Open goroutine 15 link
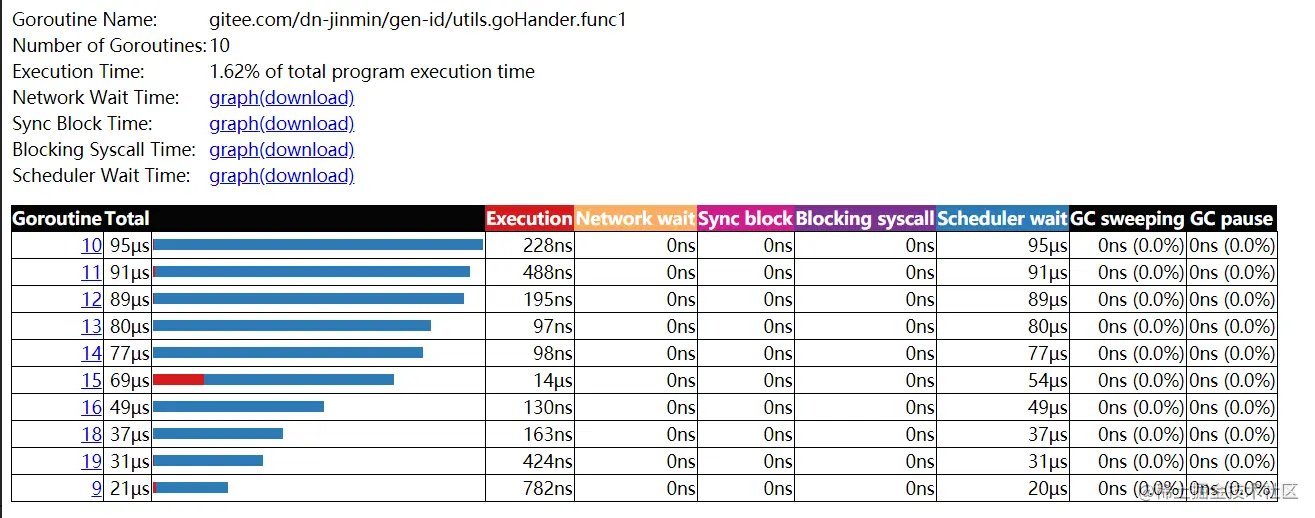1315x518 pixels. point(91,380)
